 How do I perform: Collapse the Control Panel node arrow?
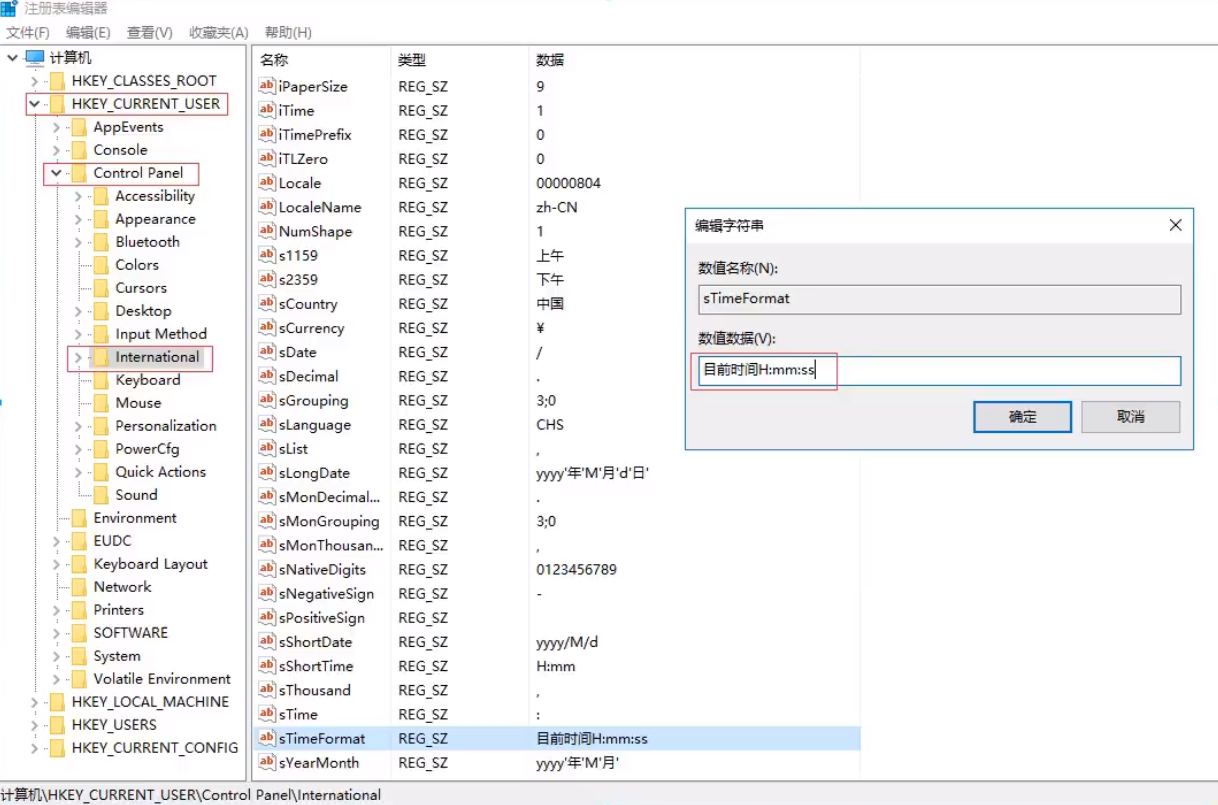pos(57,173)
